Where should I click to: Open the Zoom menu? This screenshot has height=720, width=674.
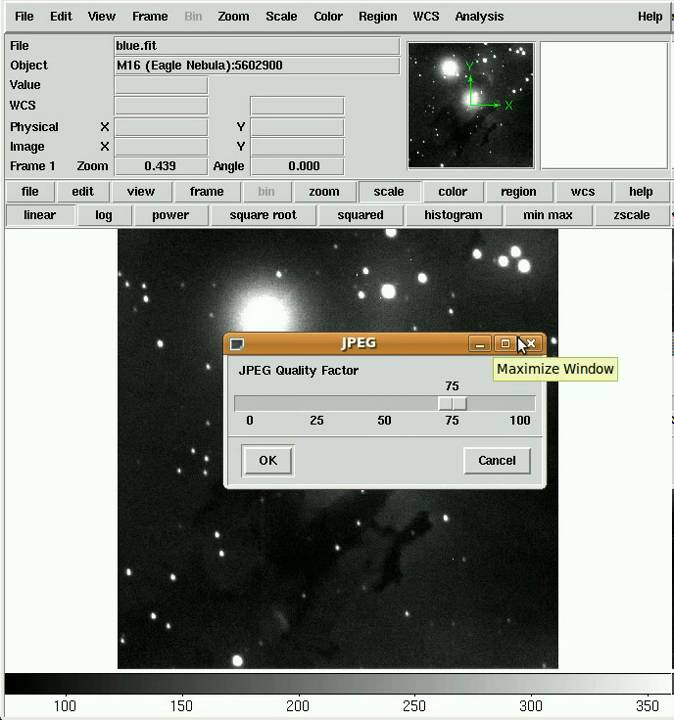tap(233, 17)
